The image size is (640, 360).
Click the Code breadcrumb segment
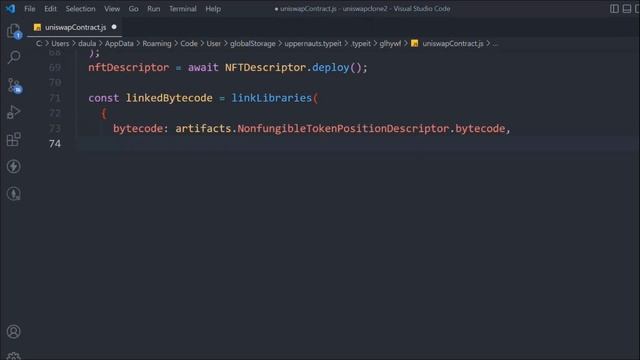point(189,43)
